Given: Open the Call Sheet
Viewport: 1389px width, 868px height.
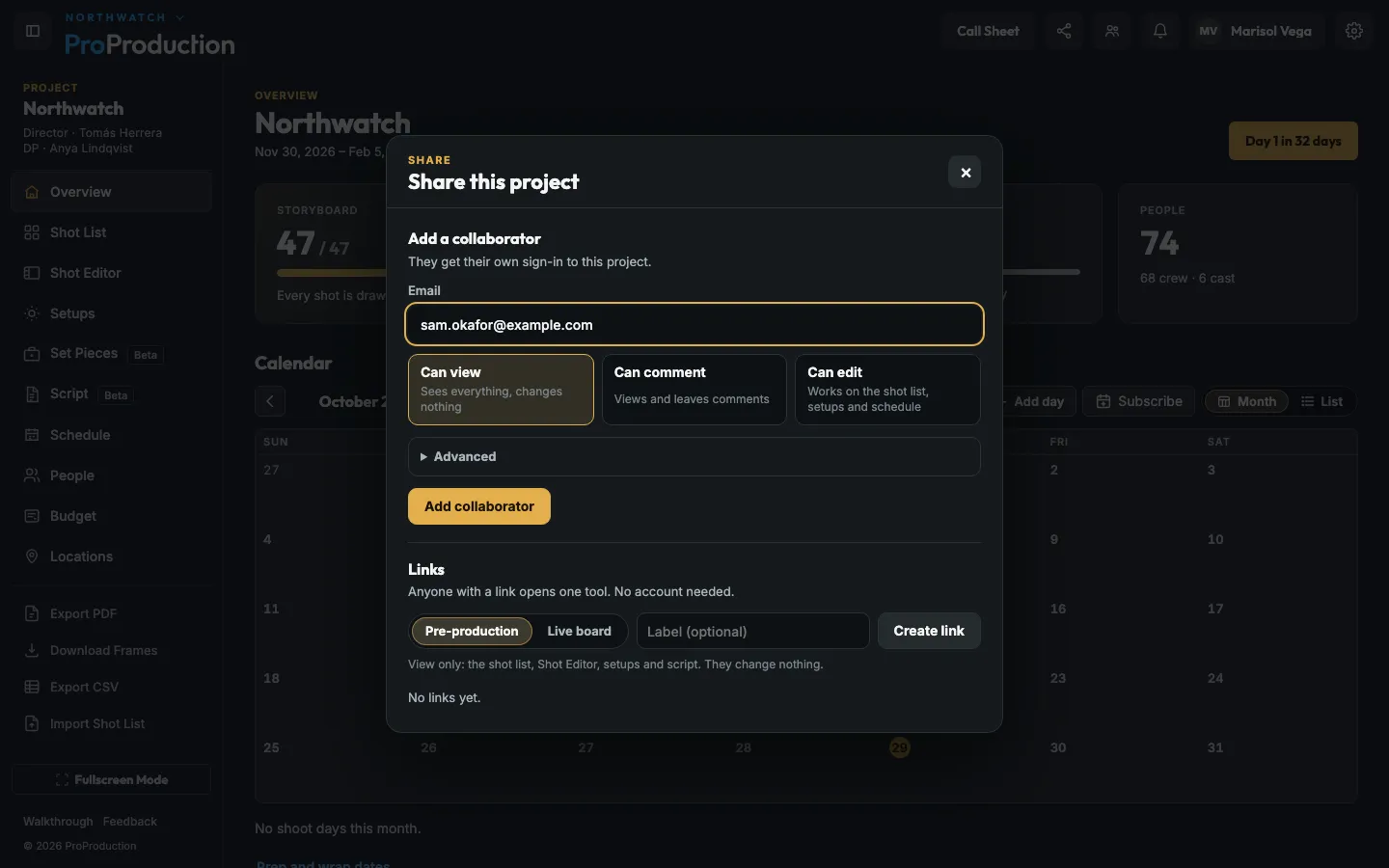Looking at the screenshot, I should click(x=988, y=31).
